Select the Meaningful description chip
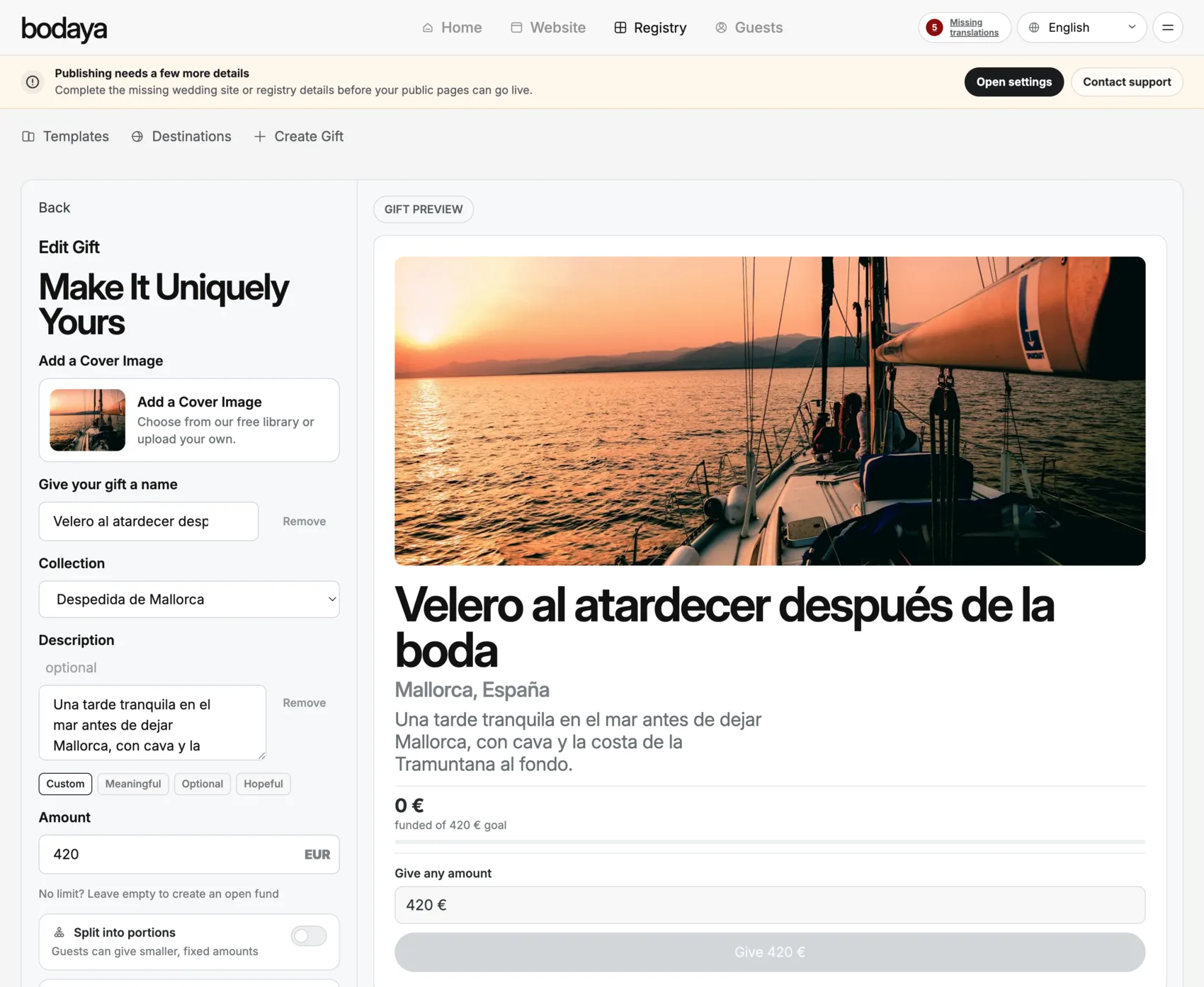Viewport: 1204px width, 987px height. point(133,784)
